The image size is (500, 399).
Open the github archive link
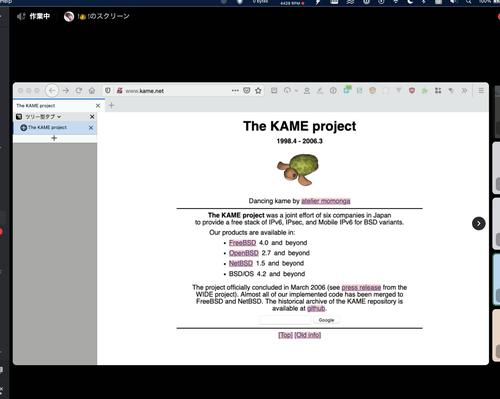pyautogui.click(x=316, y=308)
